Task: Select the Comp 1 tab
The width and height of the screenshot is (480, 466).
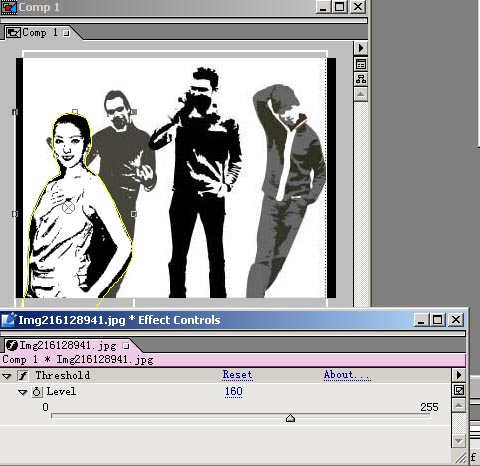Action: pyautogui.click(x=38, y=33)
